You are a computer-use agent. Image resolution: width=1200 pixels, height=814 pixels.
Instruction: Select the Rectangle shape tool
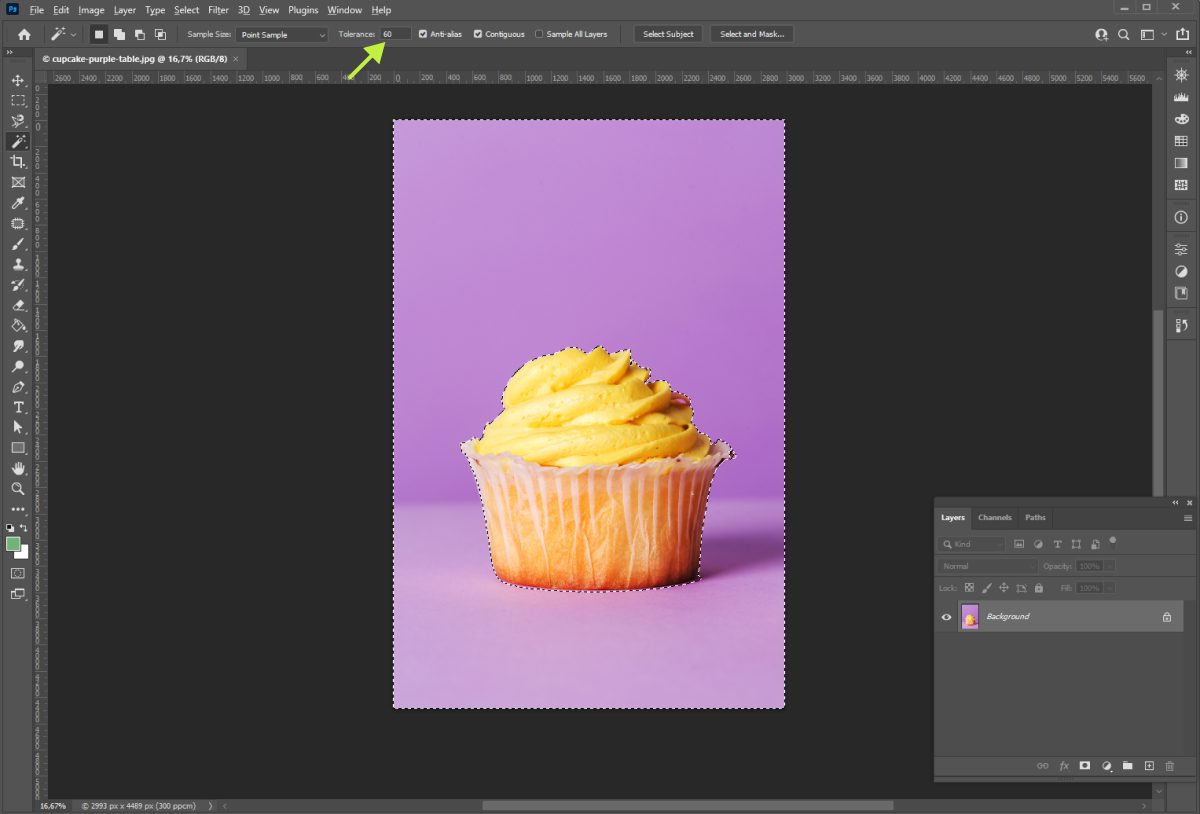18,448
